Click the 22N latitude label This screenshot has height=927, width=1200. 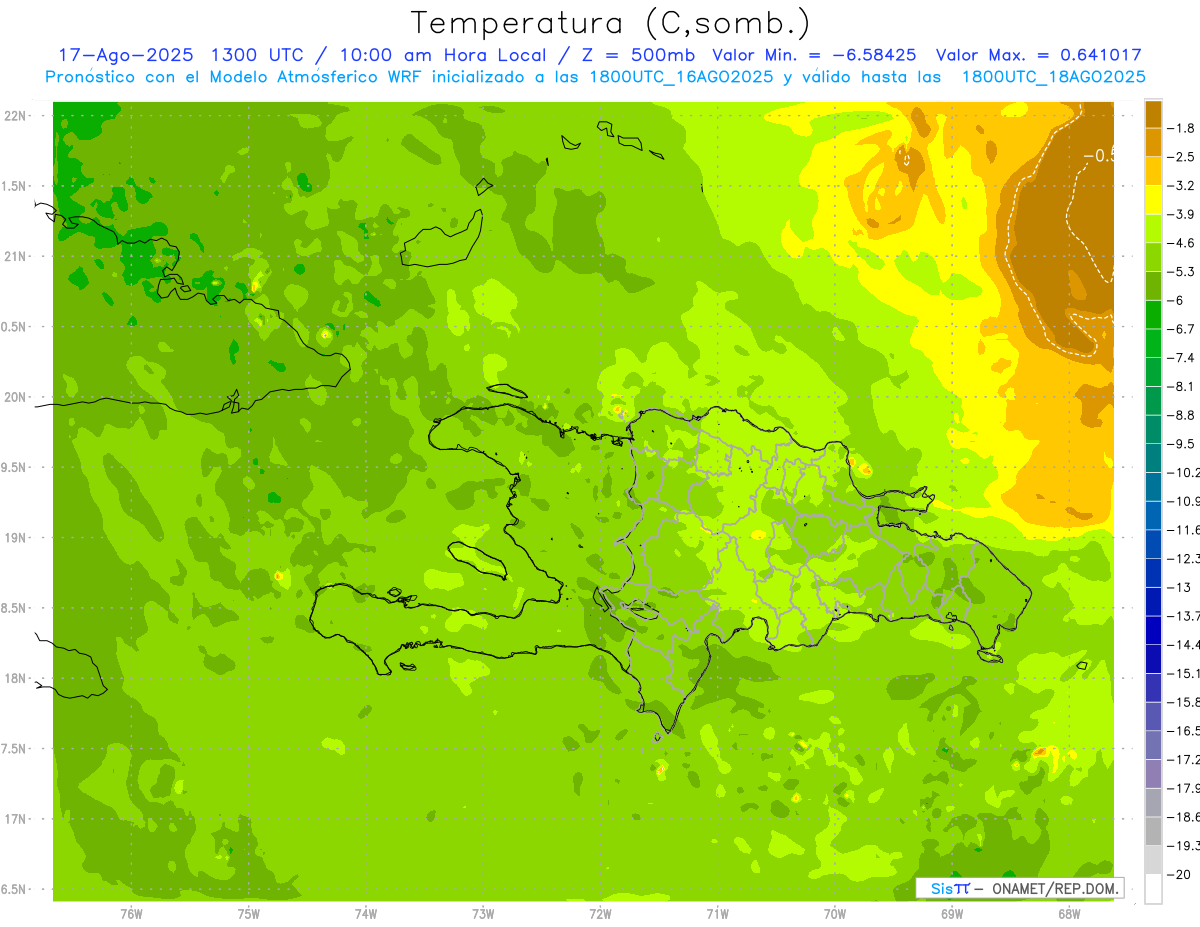coord(15,116)
